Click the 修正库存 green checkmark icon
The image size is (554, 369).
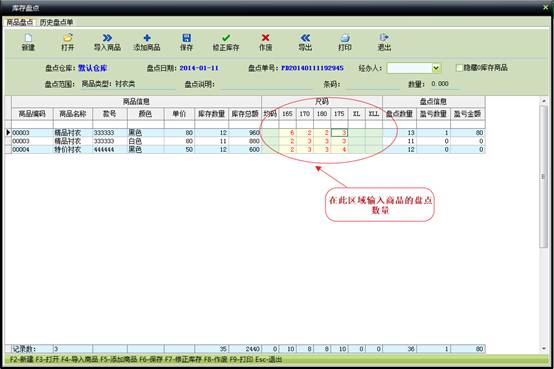[226, 38]
